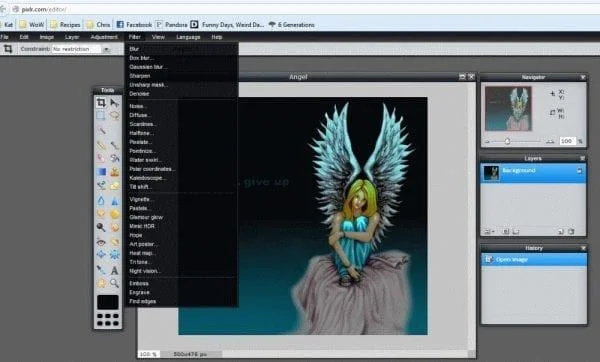This screenshot has height=362, width=600.
Task: Select the Colorpicker eyedropper tool
Action: coord(101,270)
